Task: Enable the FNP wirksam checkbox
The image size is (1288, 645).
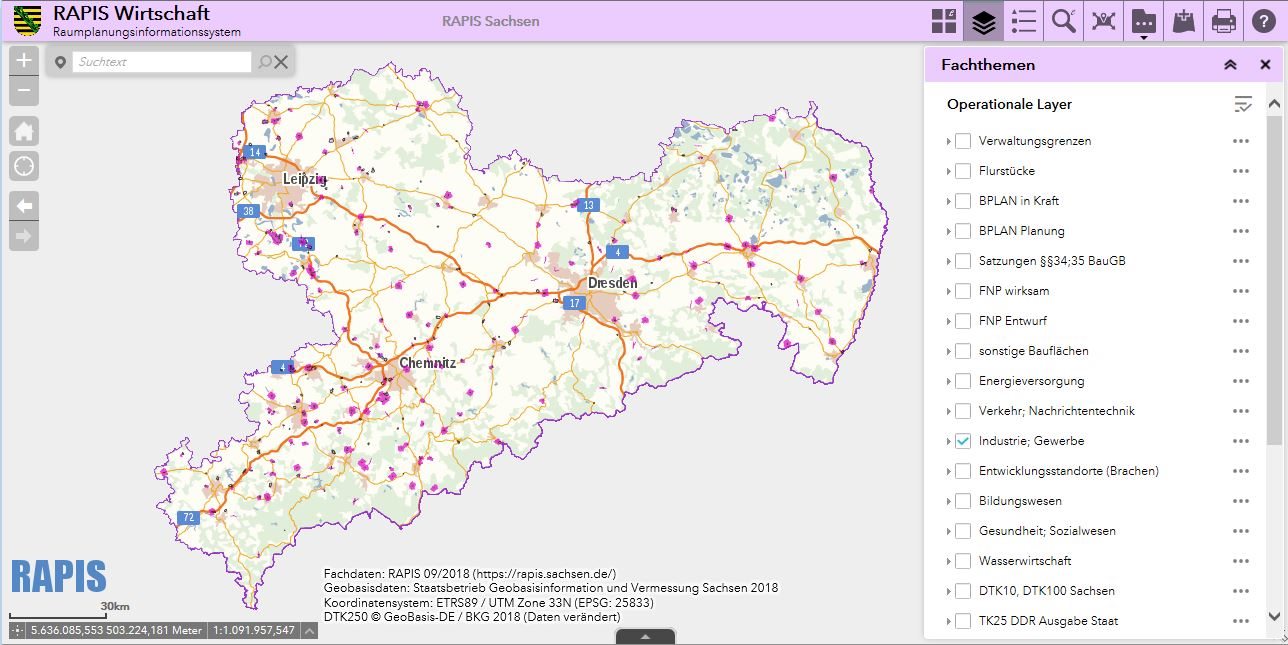Action: tap(963, 291)
